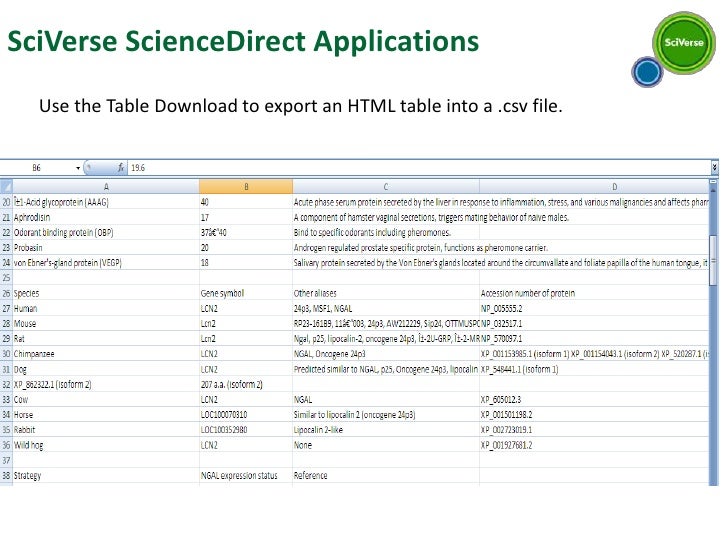Screen dimensions: 728x546
Task: Select column D header
Action: (594, 187)
